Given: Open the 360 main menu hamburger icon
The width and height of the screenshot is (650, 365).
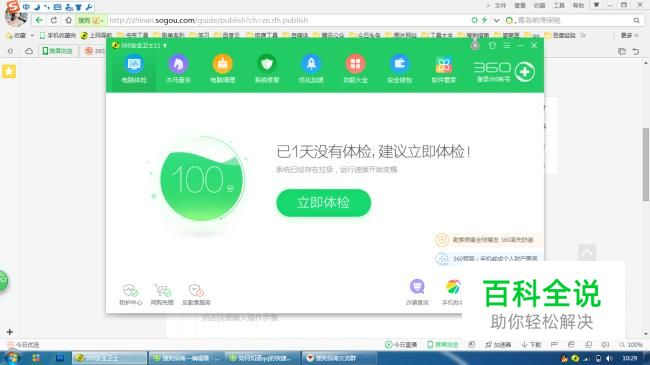Looking at the screenshot, I should (507, 45).
